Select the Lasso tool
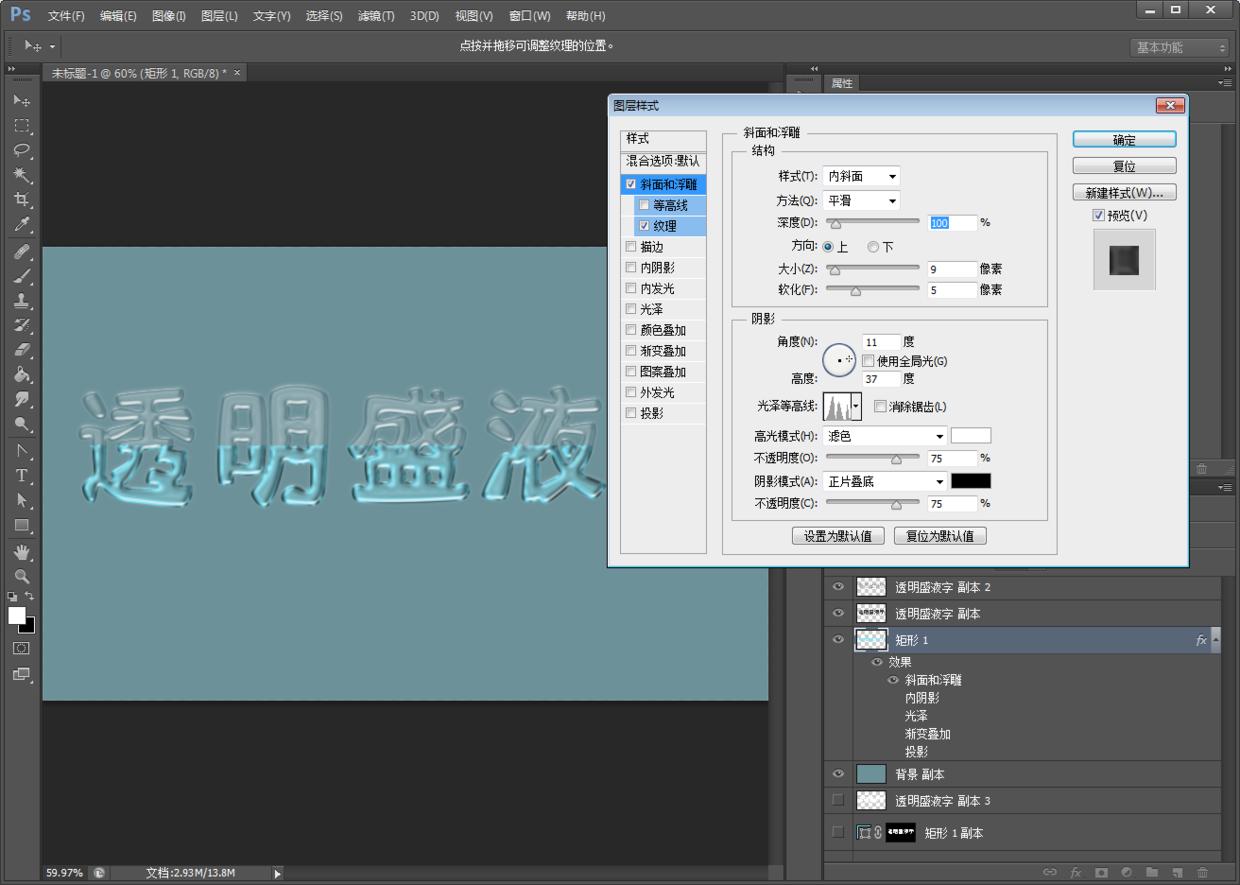1240x885 pixels. [x=21, y=151]
